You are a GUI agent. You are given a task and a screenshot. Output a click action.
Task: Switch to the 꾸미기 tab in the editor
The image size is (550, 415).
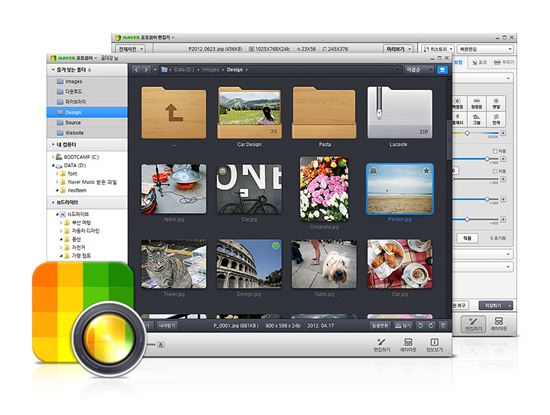(x=504, y=62)
